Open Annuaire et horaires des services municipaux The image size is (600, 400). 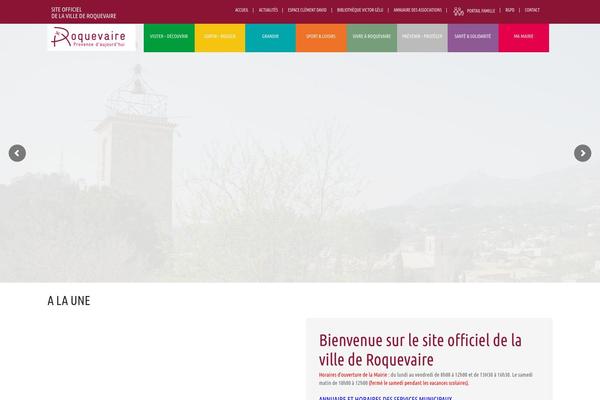click(385, 398)
